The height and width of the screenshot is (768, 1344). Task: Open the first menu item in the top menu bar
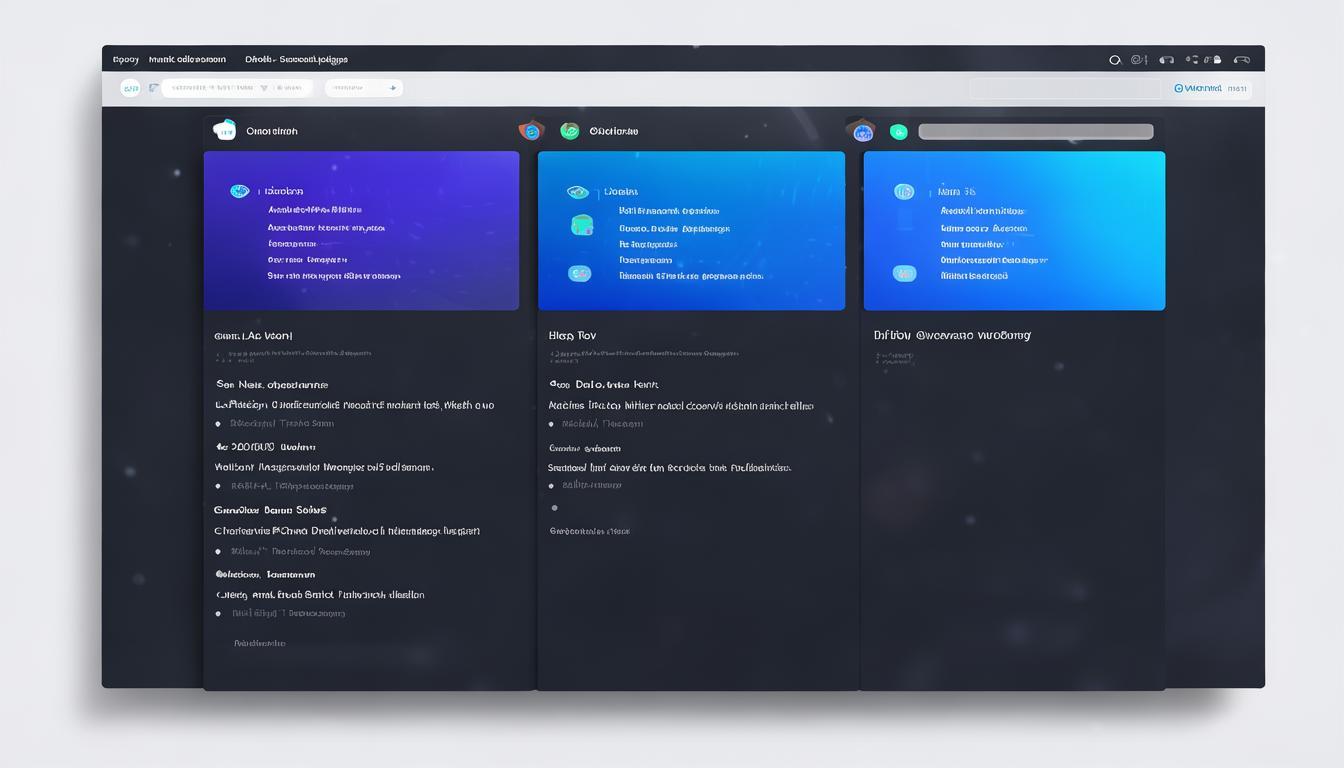(x=126, y=60)
